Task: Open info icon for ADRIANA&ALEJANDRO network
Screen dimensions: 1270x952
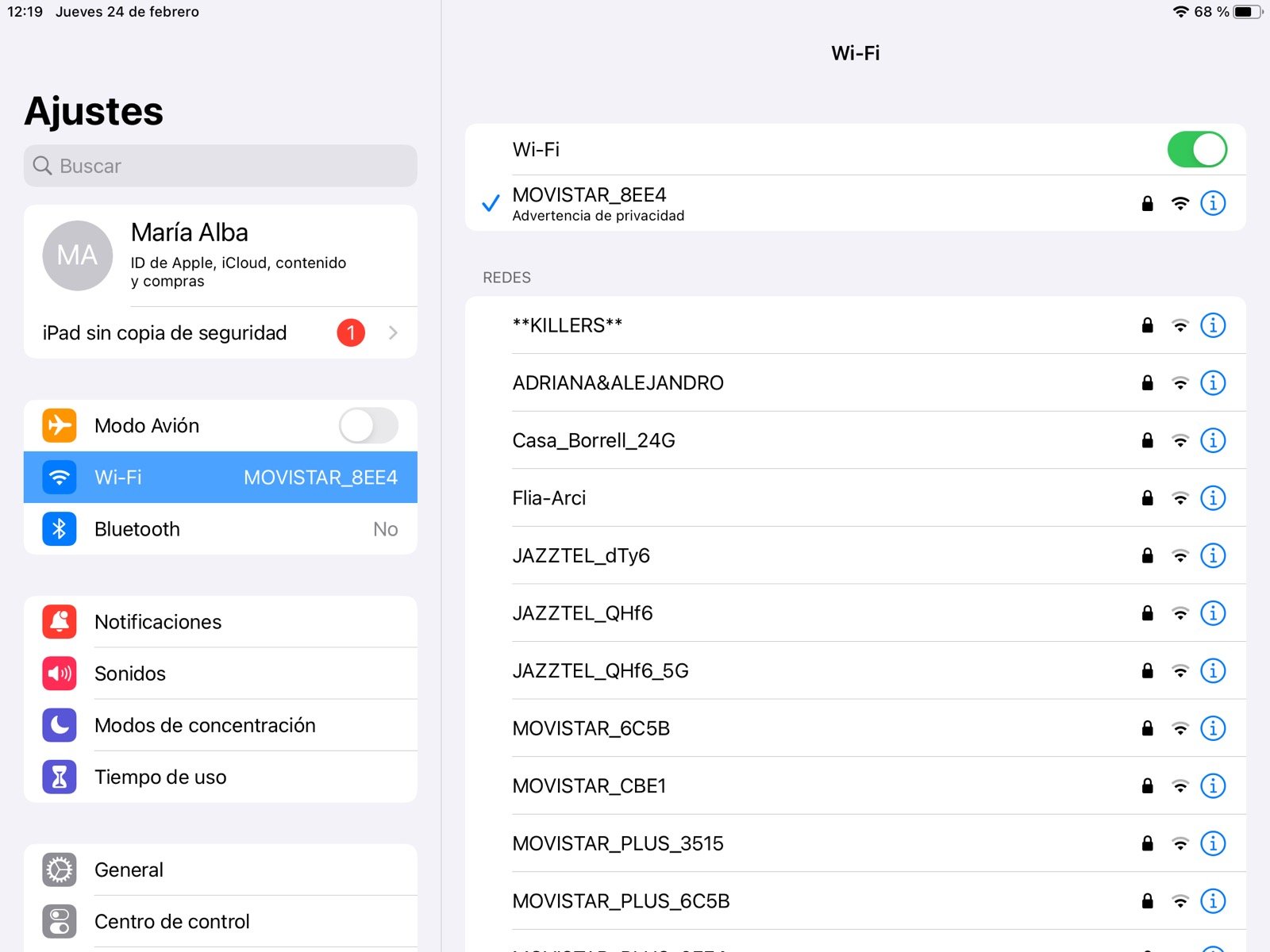Action: click(1213, 383)
